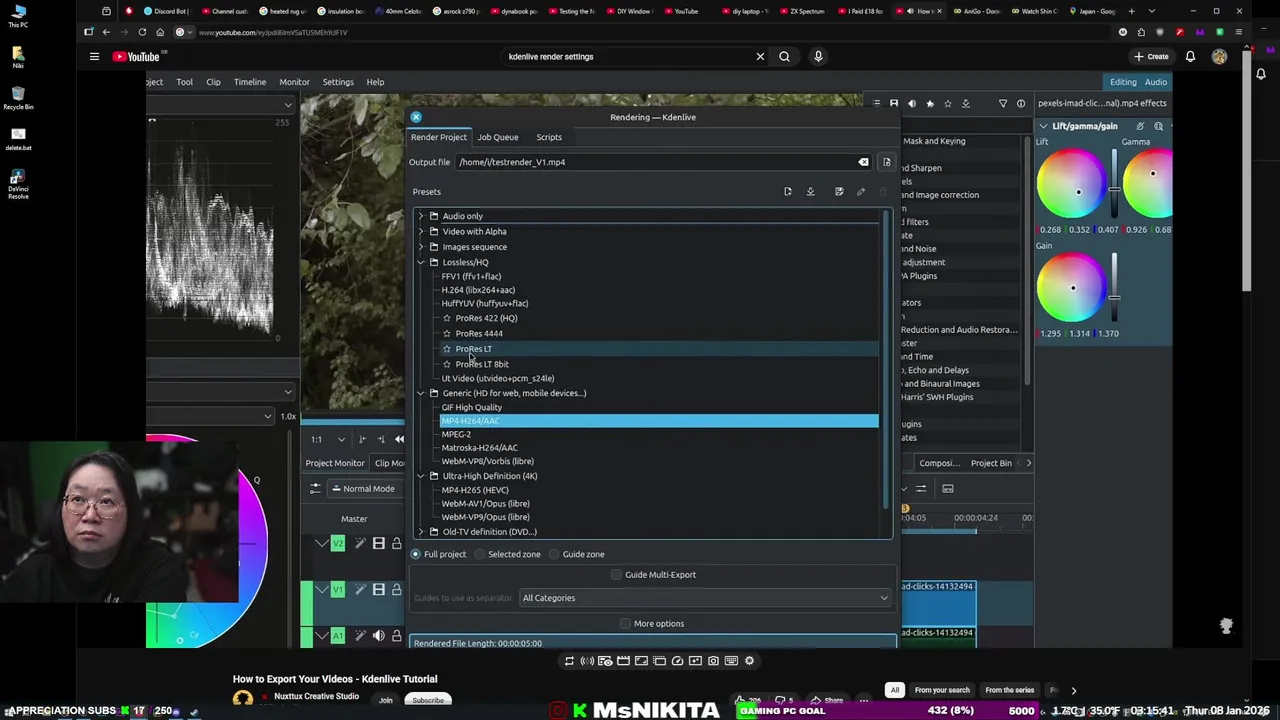The width and height of the screenshot is (1280, 720).
Task: Switch to the Job Queue tab
Action: pyautogui.click(x=498, y=137)
